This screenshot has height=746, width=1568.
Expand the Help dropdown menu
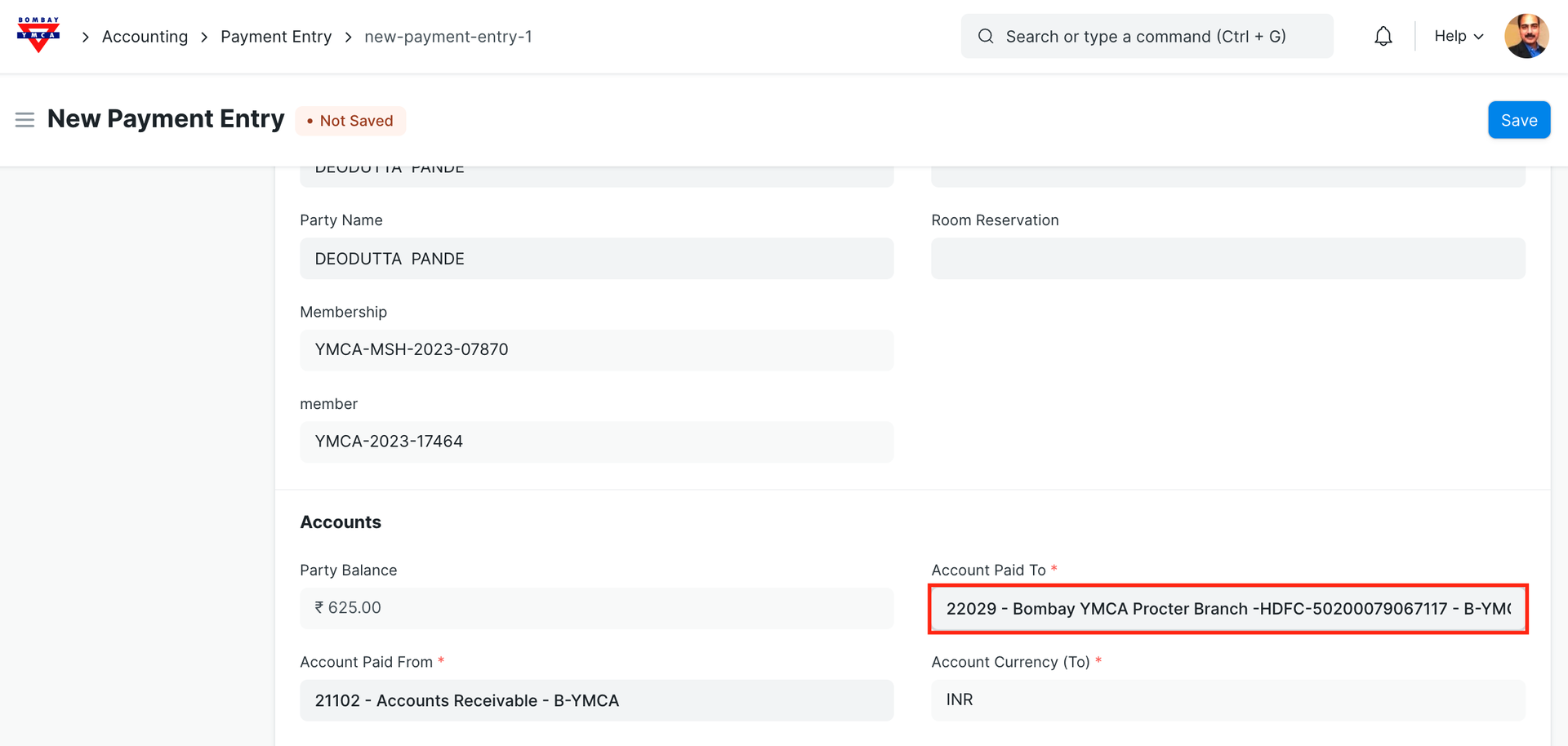tap(1459, 36)
